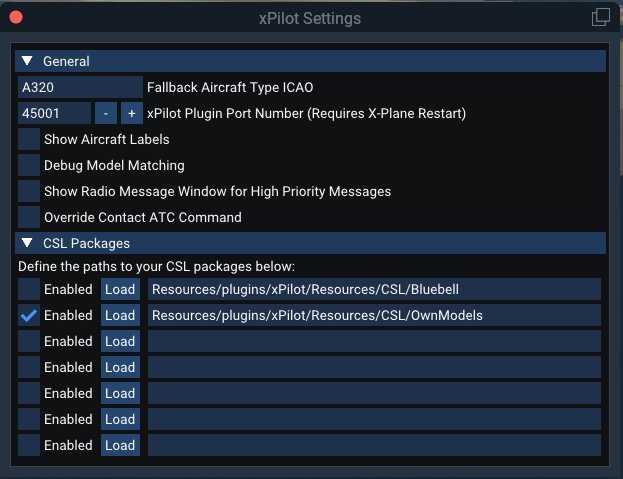Increase the plugin port number with plus
Image resolution: width=623 pixels, height=479 pixels.
[131, 114]
